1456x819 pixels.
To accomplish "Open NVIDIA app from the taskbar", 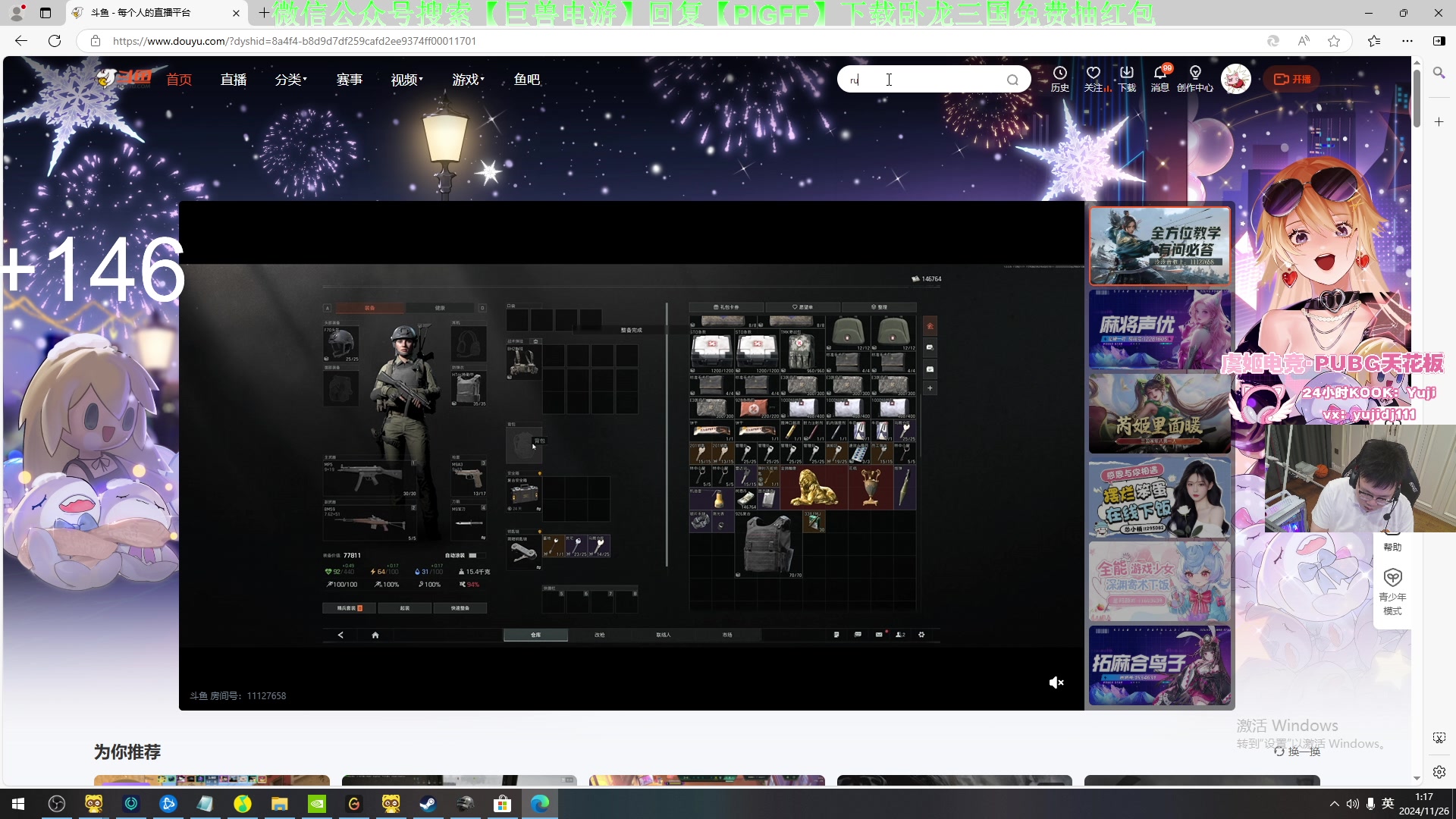I will (x=317, y=804).
